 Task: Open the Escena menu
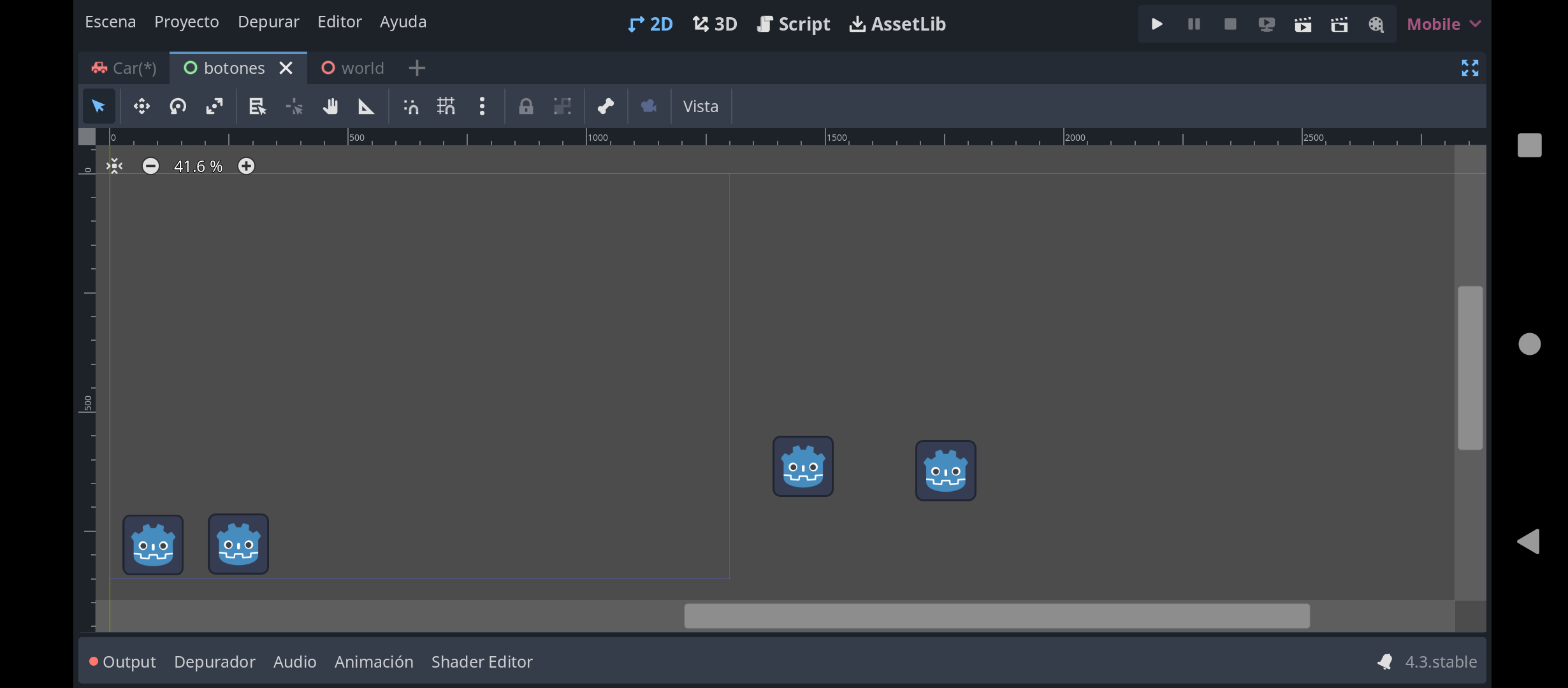point(110,22)
